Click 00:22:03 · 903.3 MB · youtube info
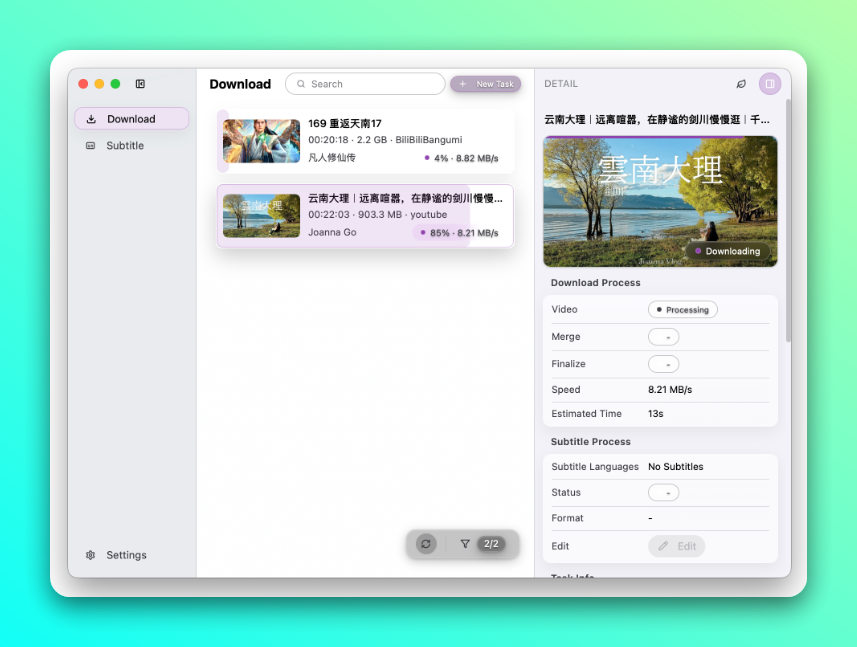857x647 pixels. click(x=378, y=215)
